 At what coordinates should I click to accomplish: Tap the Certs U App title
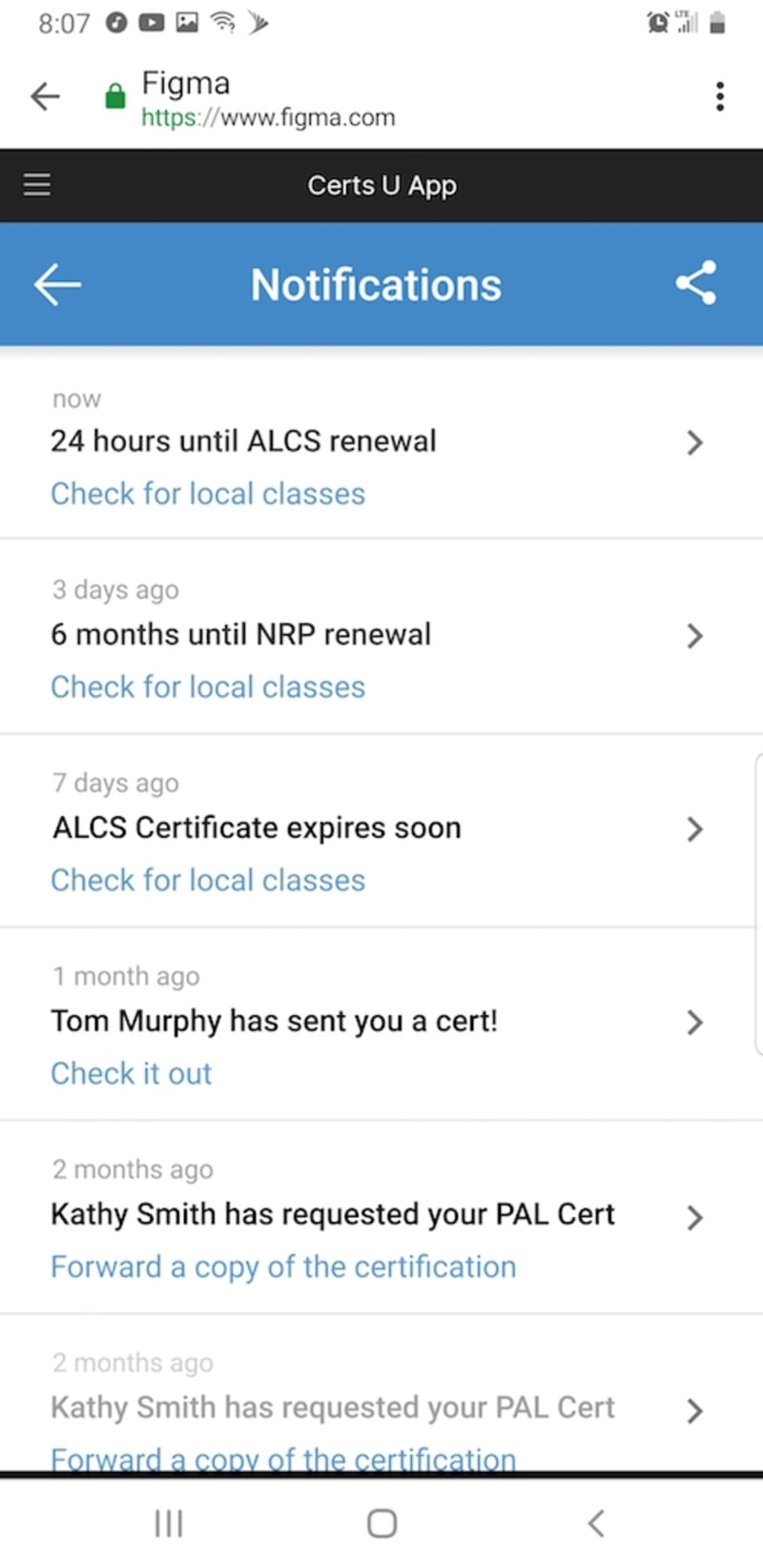point(381,185)
